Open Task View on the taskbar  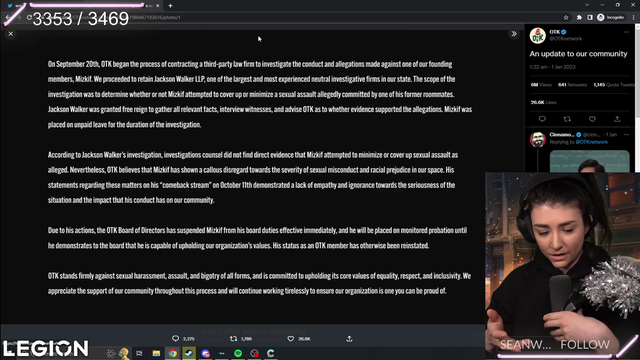pos(139,353)
